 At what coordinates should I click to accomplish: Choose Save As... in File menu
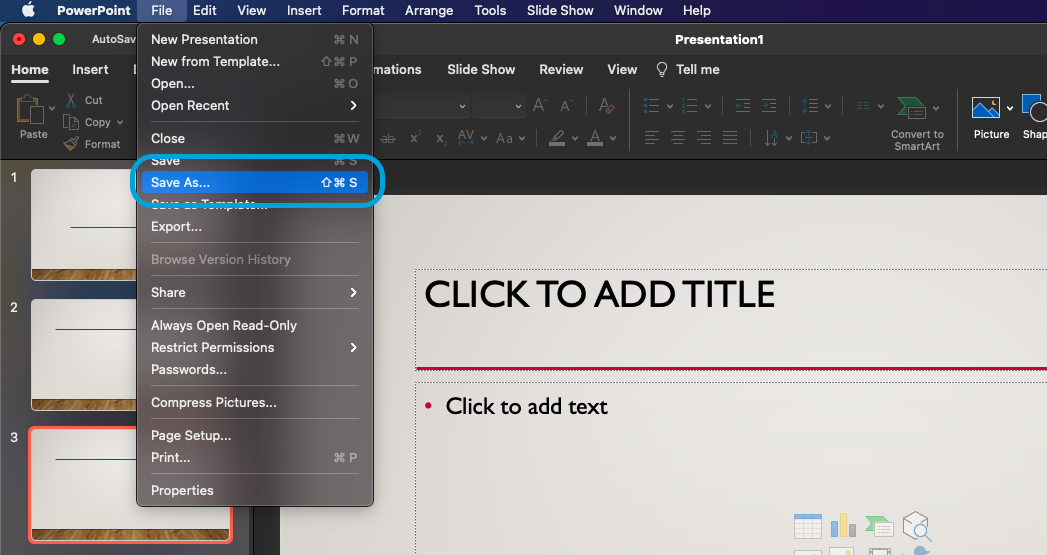click(x=254, y=182)
